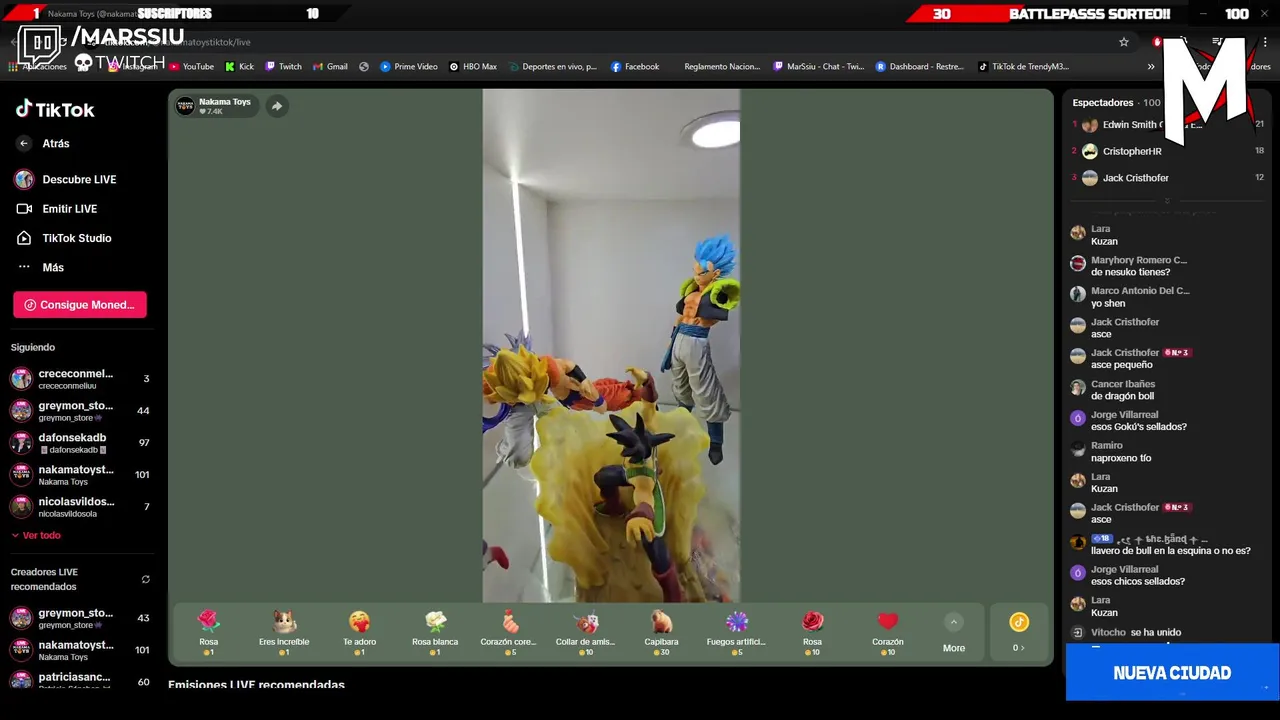Open the YouTube bookmark
The height and width of the screenshot is (720, 1280).
(191, 67)
